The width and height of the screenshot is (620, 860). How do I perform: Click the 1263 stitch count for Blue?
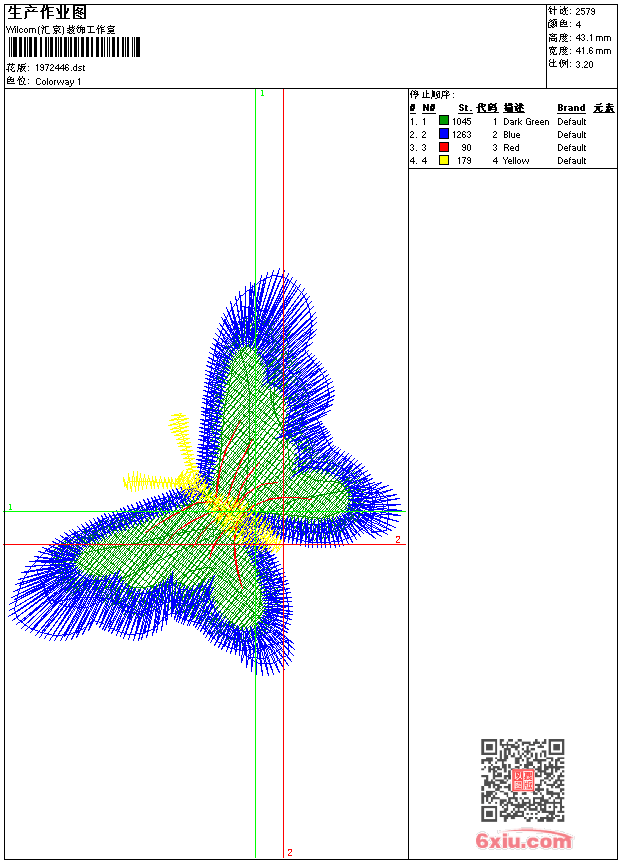click(x=461, y=134)
